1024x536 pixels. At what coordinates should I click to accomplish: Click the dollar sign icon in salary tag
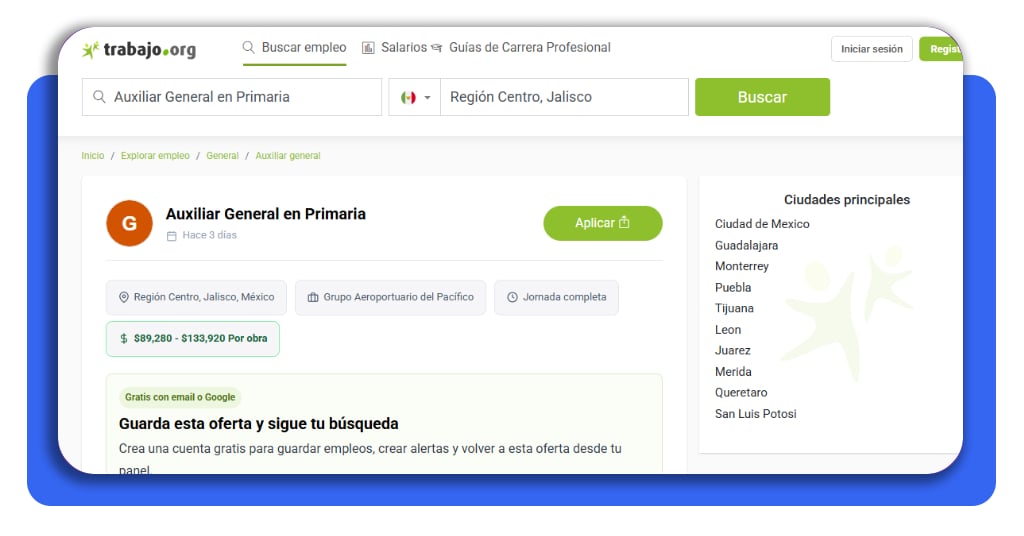123,338
